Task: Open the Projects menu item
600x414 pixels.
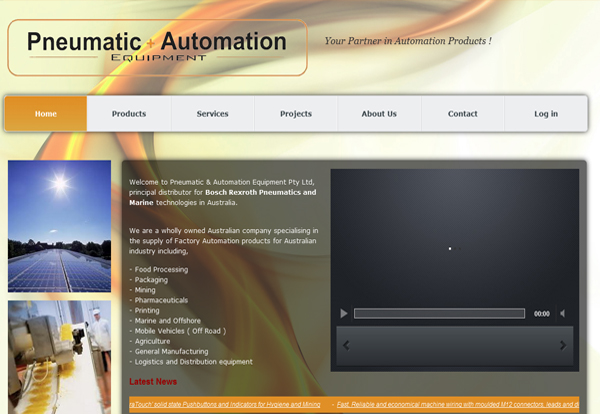Action: [x=296, y=114]
